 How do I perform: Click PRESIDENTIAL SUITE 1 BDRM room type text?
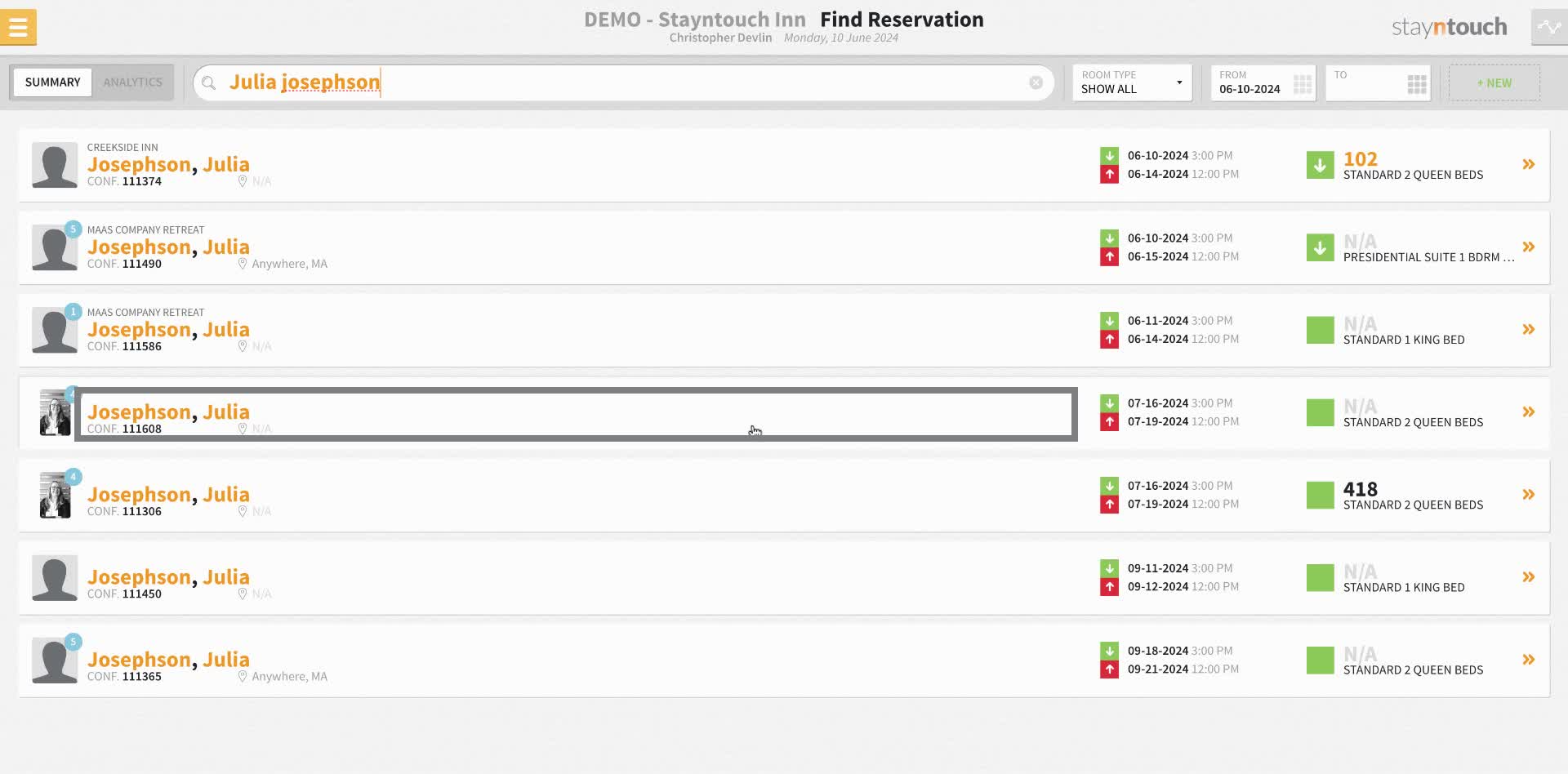coord(1428,257)
